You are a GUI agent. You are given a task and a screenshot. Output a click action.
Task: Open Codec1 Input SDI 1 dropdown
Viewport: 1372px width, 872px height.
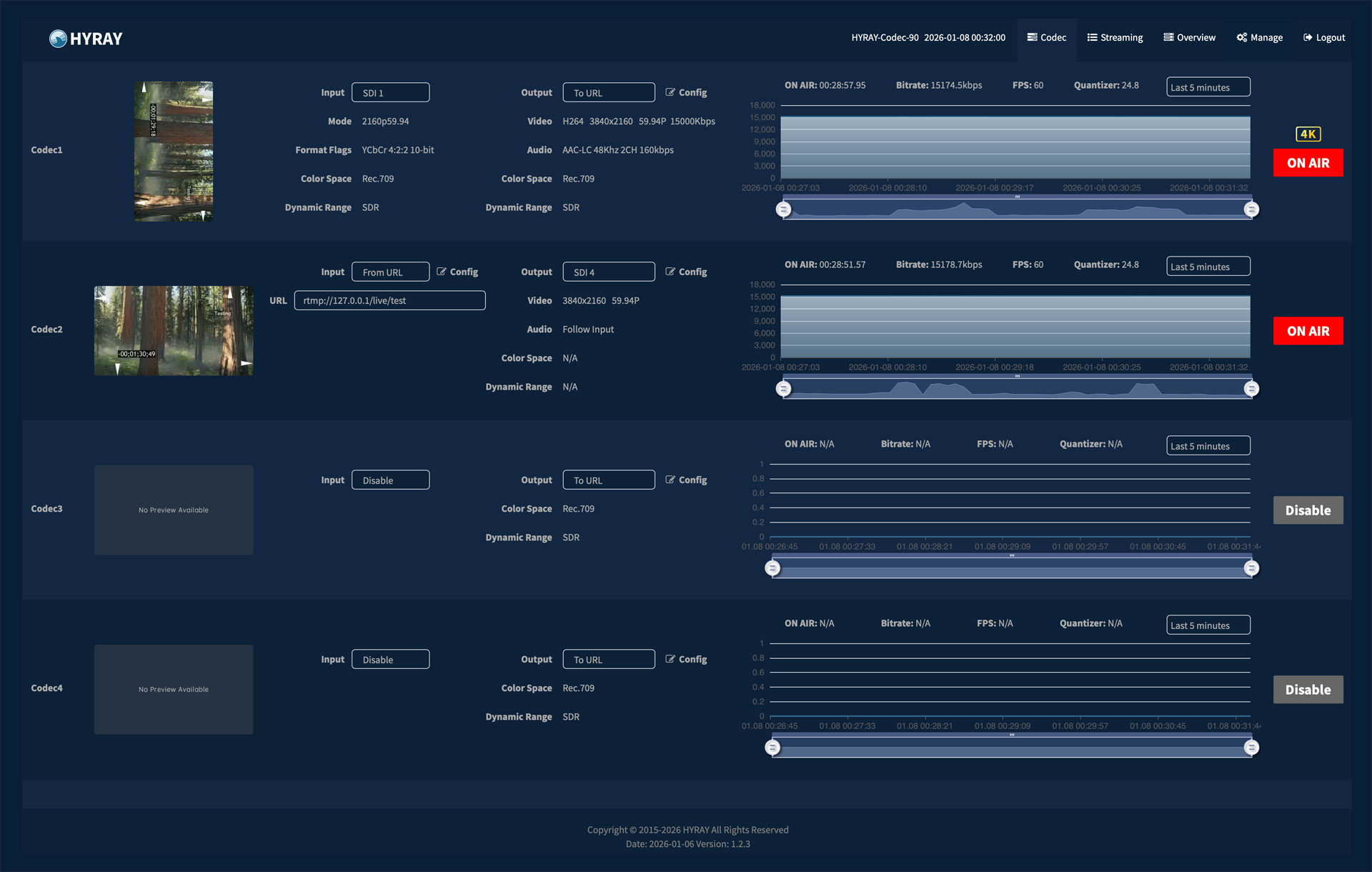390,93
